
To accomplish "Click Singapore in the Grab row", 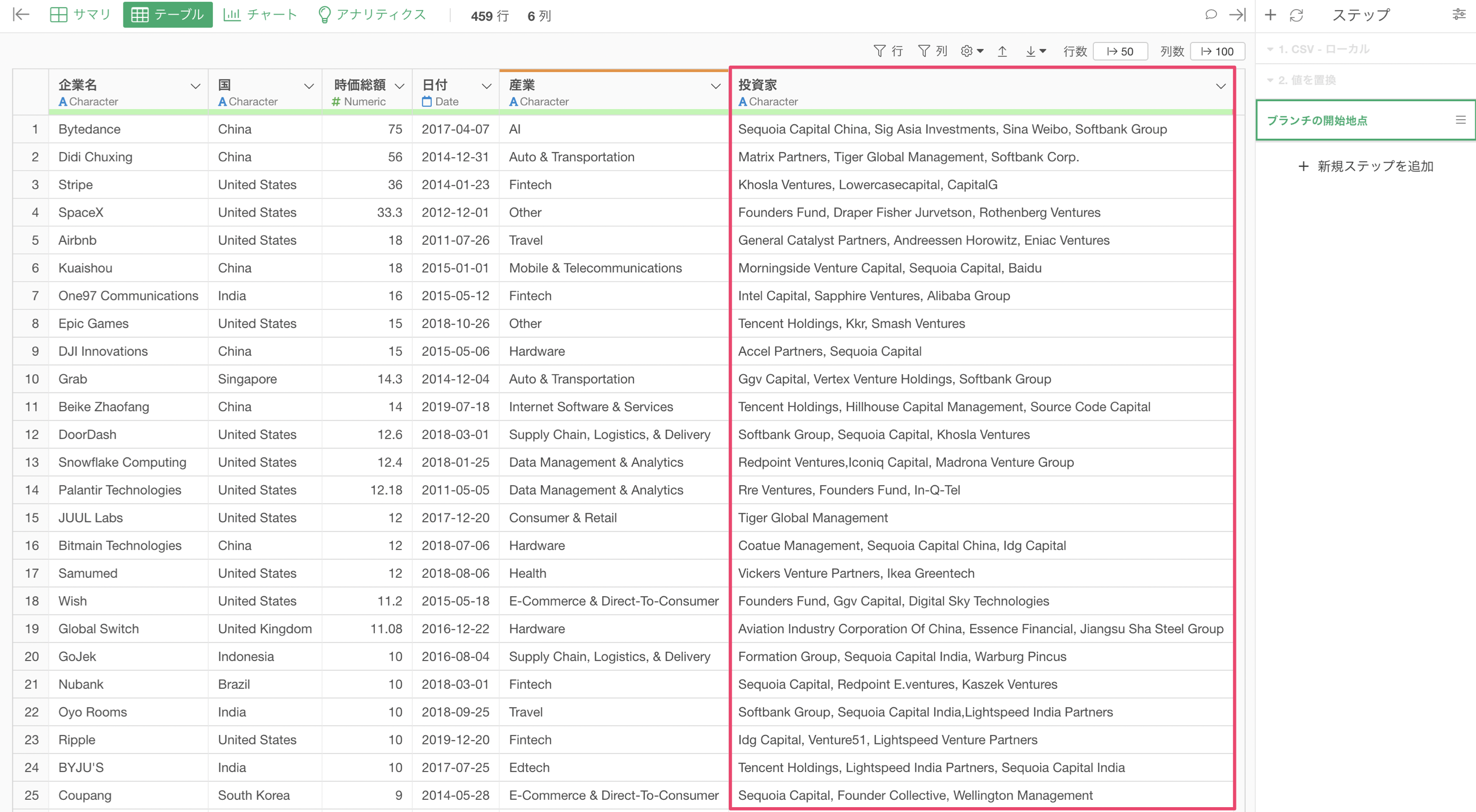I will (x=265, y=379).
